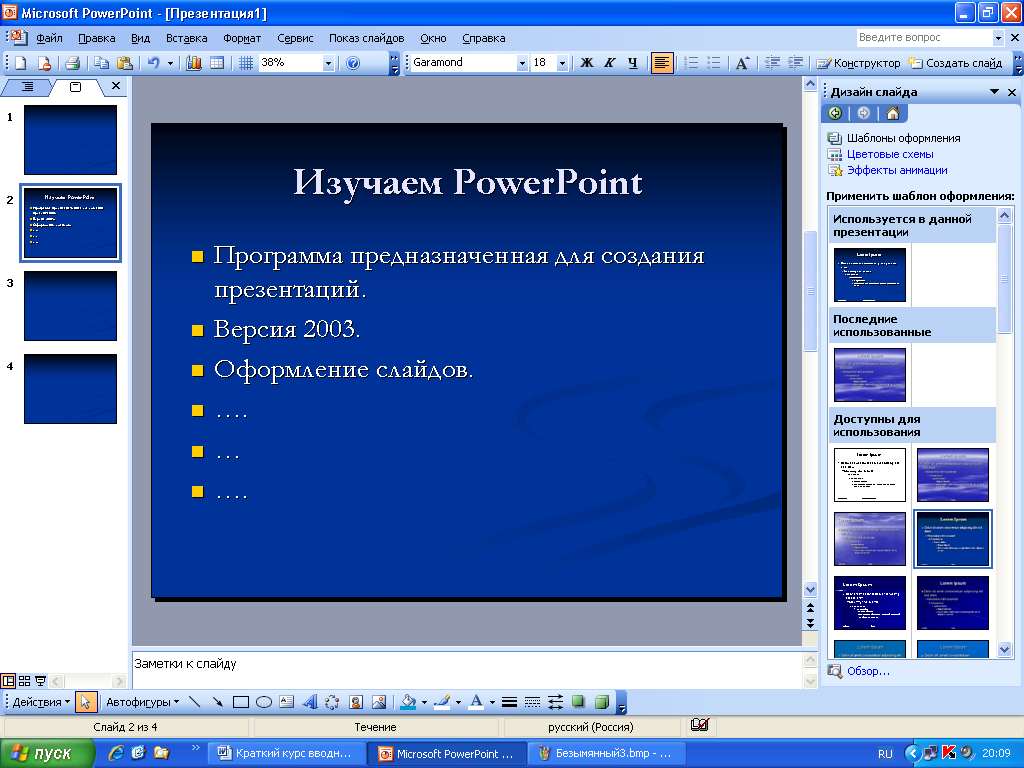Image resolution: width=1024 pixels, height=768 pixels.
Task: Open the Правка menu
Action: 97,38
